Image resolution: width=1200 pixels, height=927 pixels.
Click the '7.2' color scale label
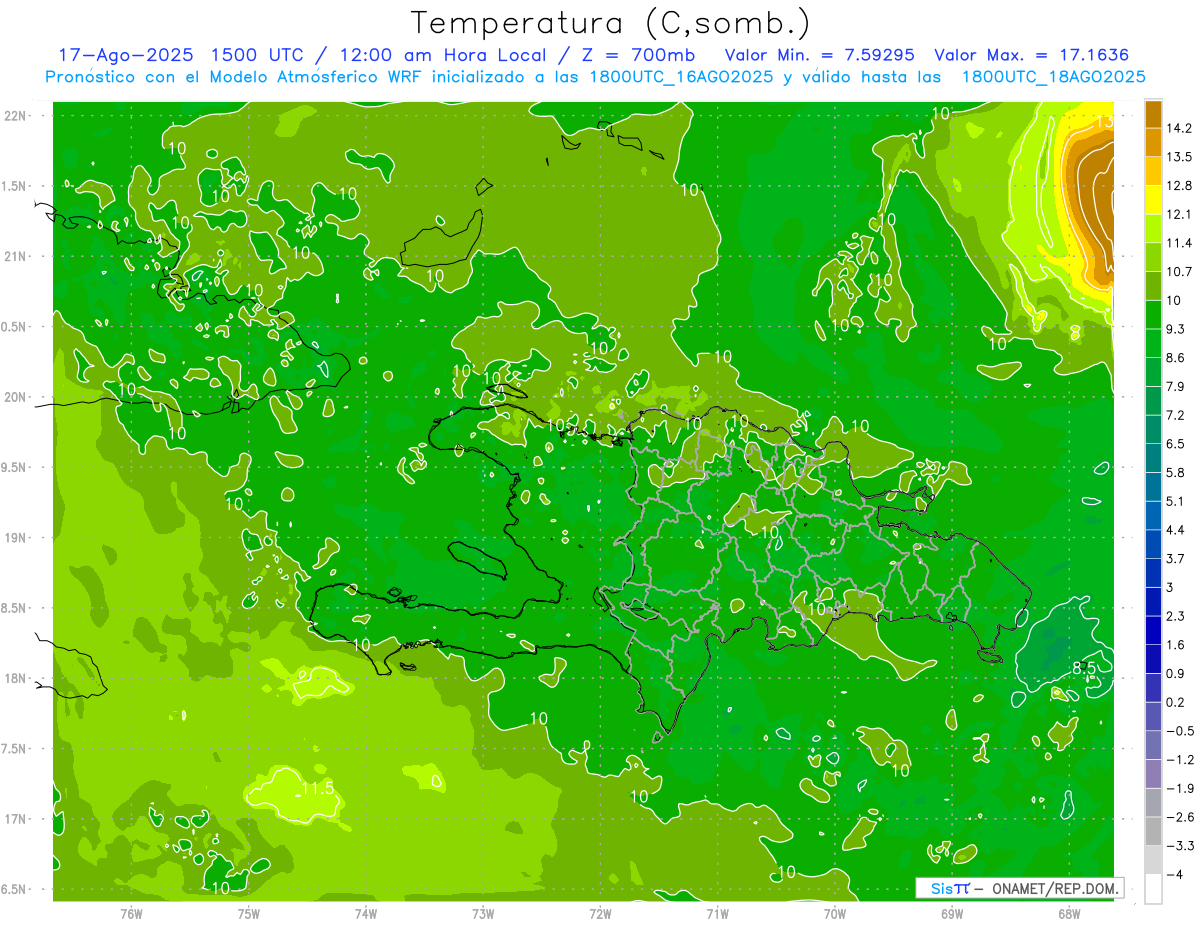[x=1176, y=415]
